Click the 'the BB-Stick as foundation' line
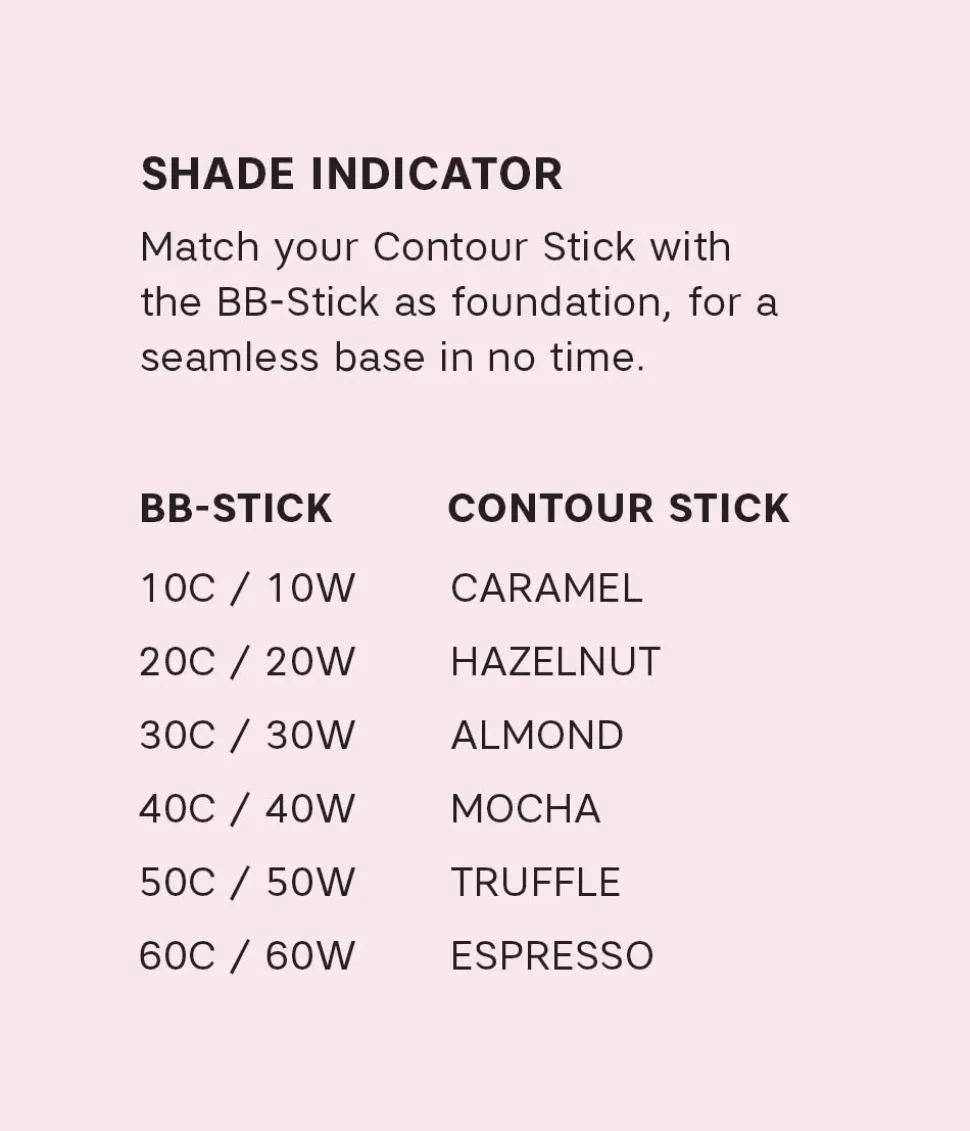The height and width of the screenshot is (1131, 970). 458,302
